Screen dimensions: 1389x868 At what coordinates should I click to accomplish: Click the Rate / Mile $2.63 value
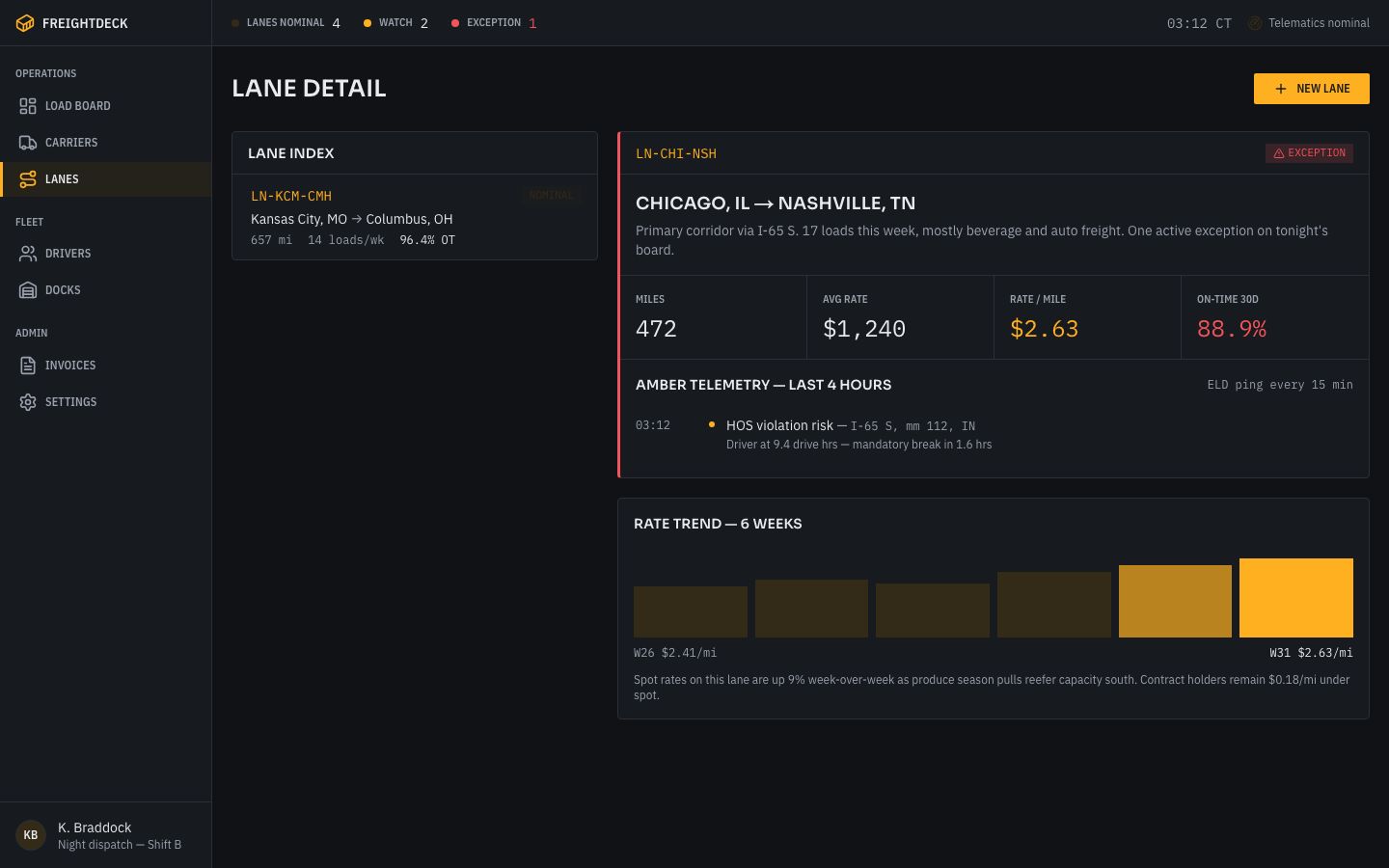1044,329
